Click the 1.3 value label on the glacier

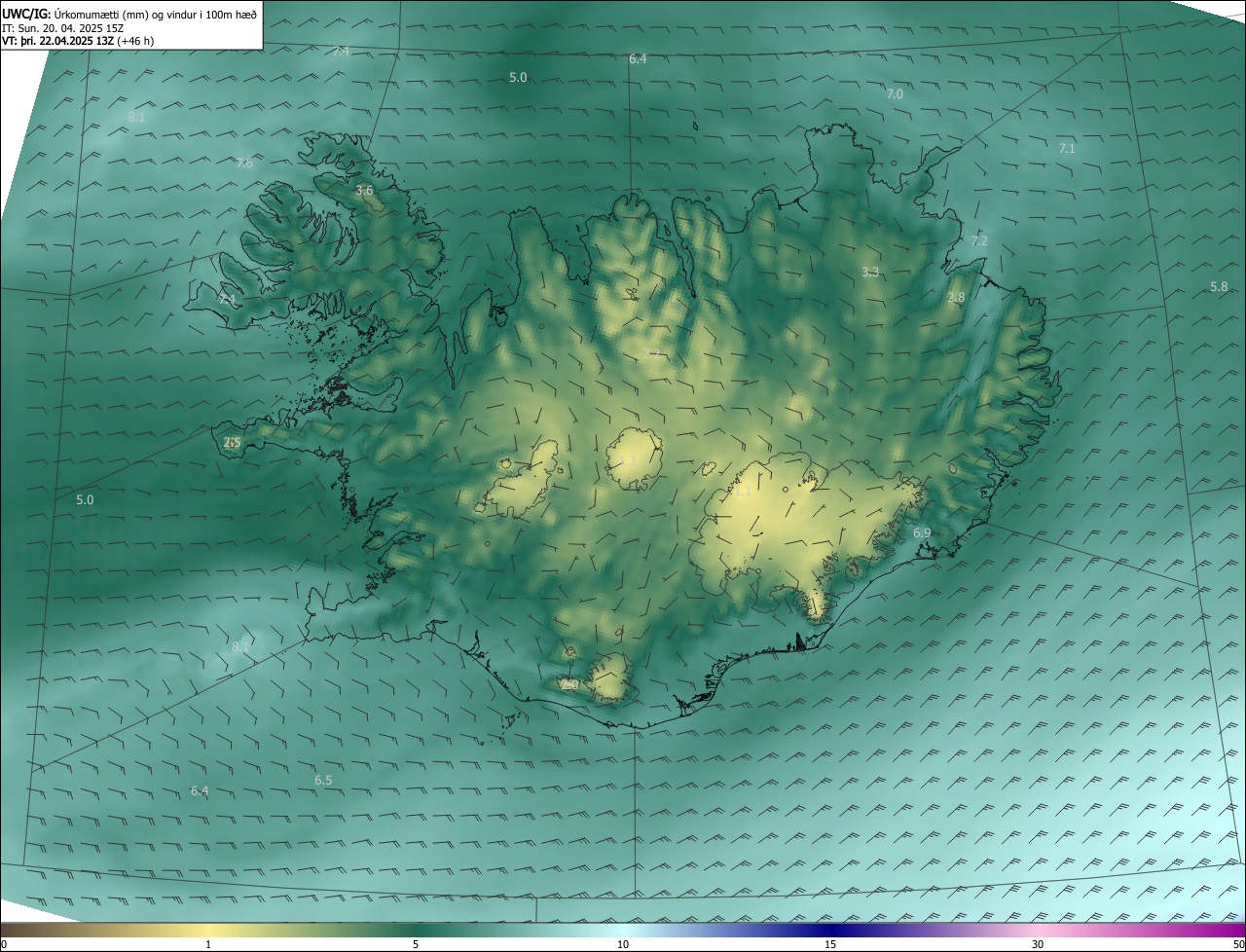(x=629, y=461)
